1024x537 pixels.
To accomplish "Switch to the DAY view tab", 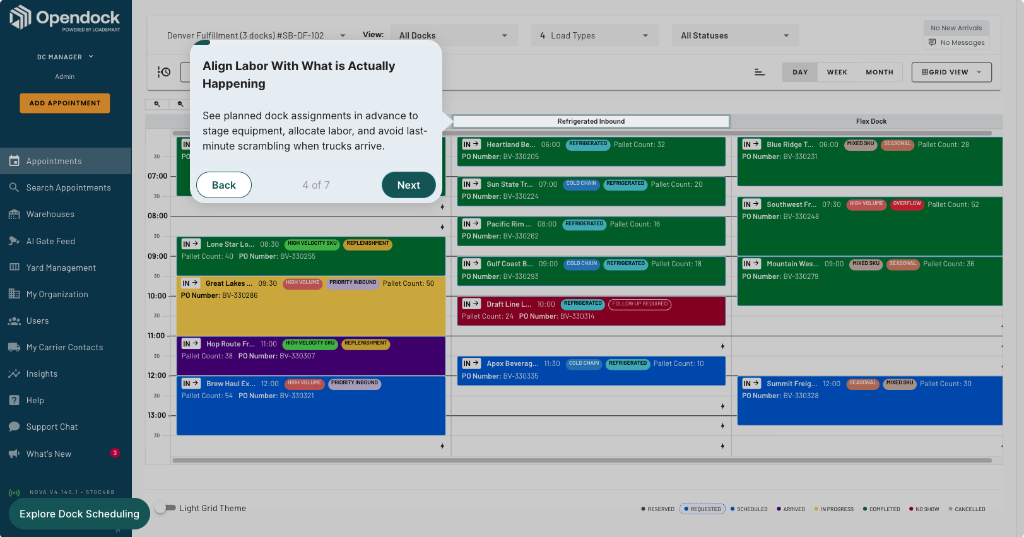I will pos(800,72).
